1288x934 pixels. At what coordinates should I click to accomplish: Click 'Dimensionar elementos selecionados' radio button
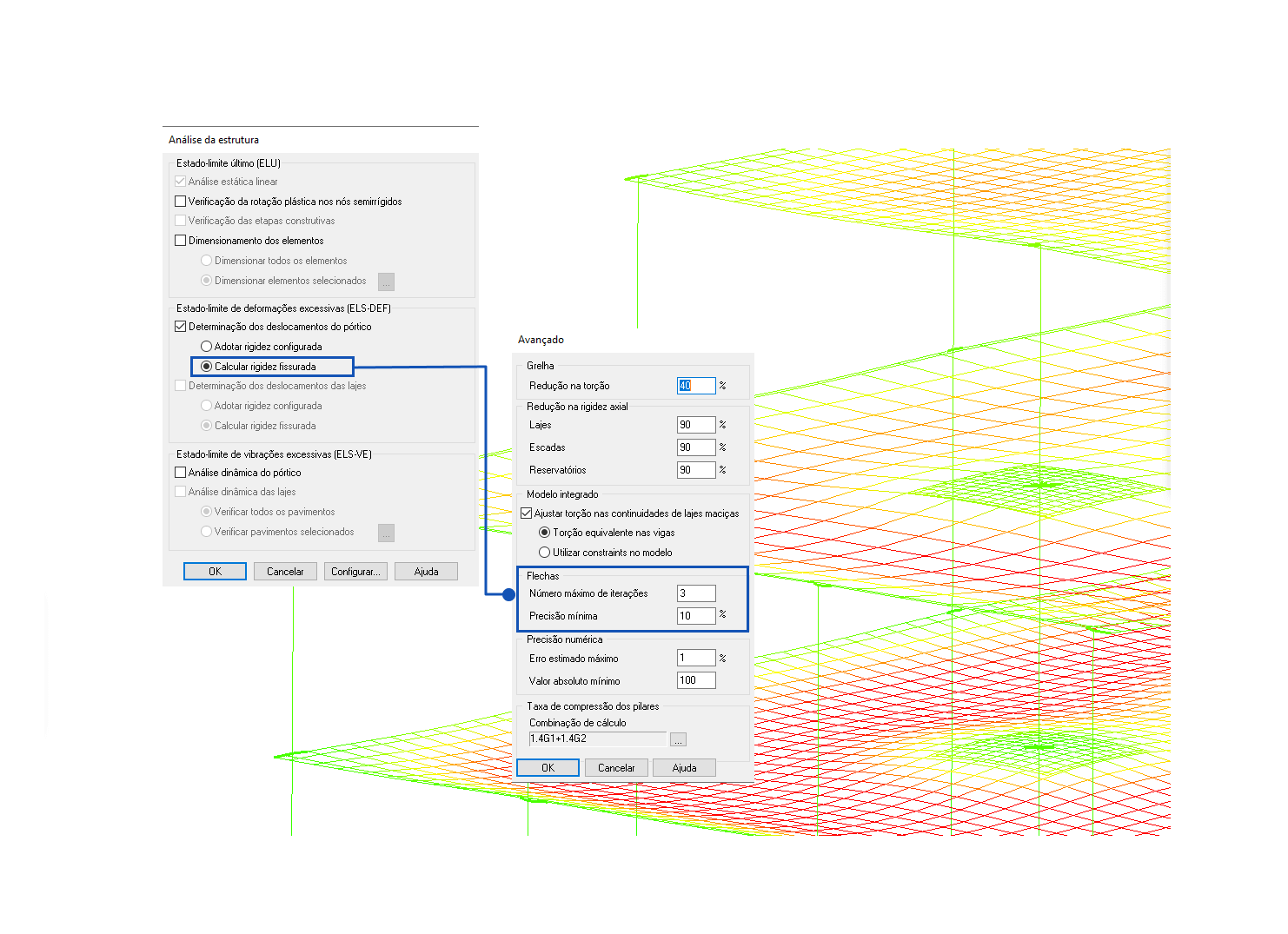(x=207, y=281)
